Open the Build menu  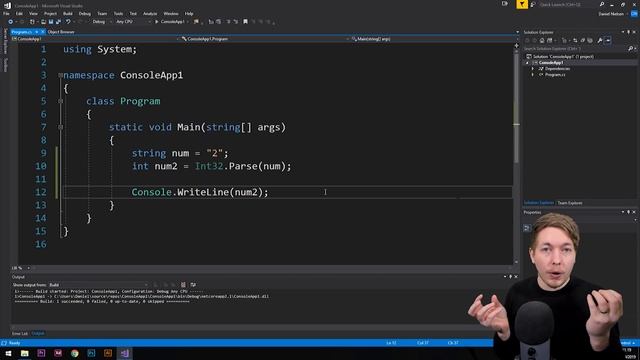pyautogui.click(x=68, y=13)
